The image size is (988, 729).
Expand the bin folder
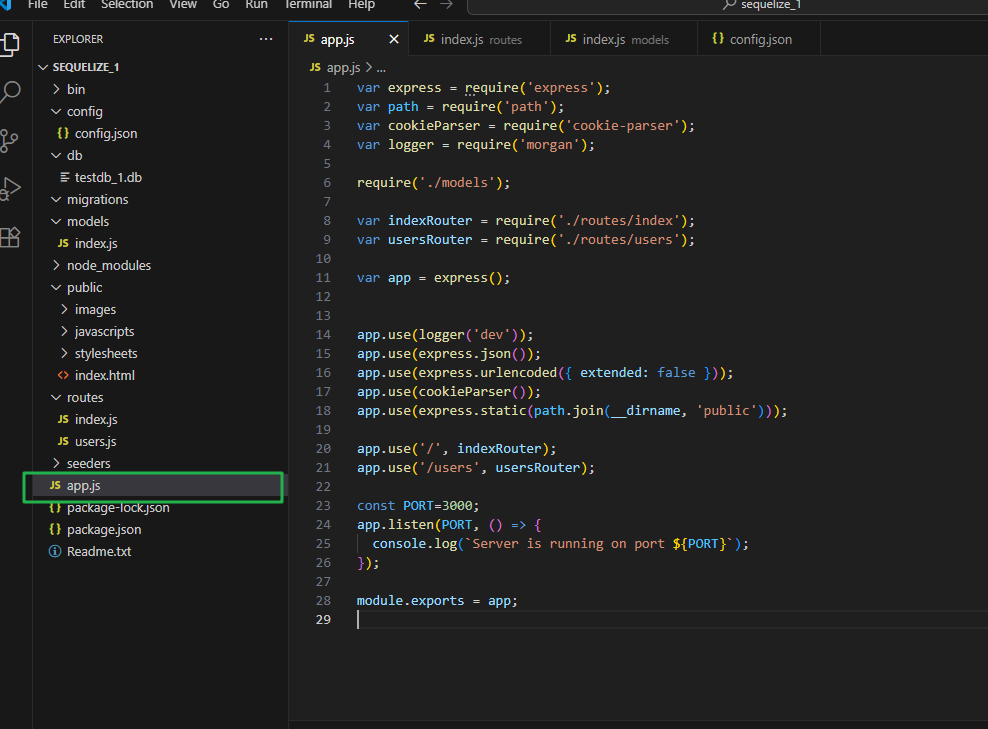pyautogui.click(x=56, y=89)
